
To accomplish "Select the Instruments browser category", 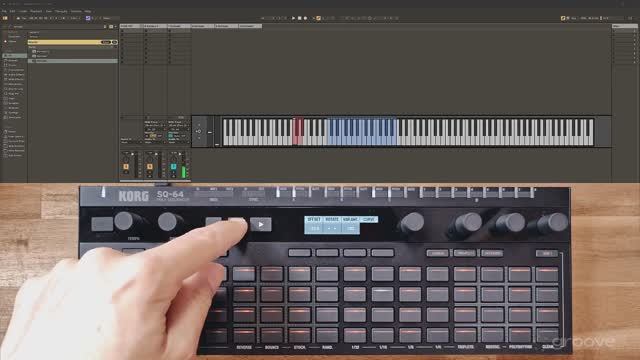I will 15,70.
